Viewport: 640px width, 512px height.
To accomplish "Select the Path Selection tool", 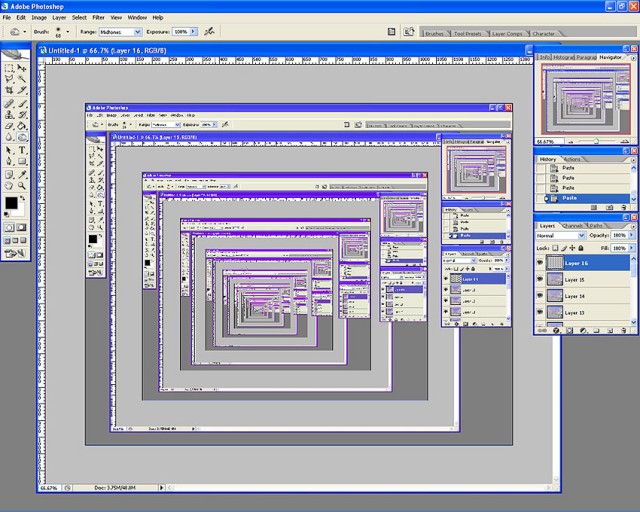I will tap(9, 150).
